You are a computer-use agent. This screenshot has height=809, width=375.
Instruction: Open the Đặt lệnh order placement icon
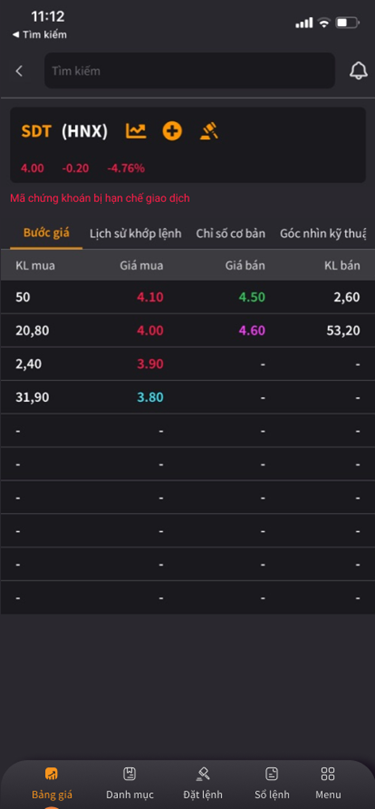pos(203,773)
